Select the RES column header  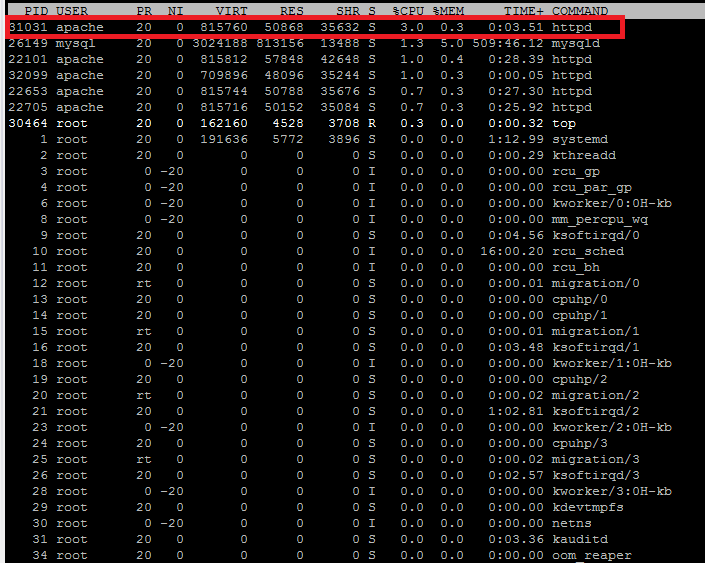tap(292, 11)
